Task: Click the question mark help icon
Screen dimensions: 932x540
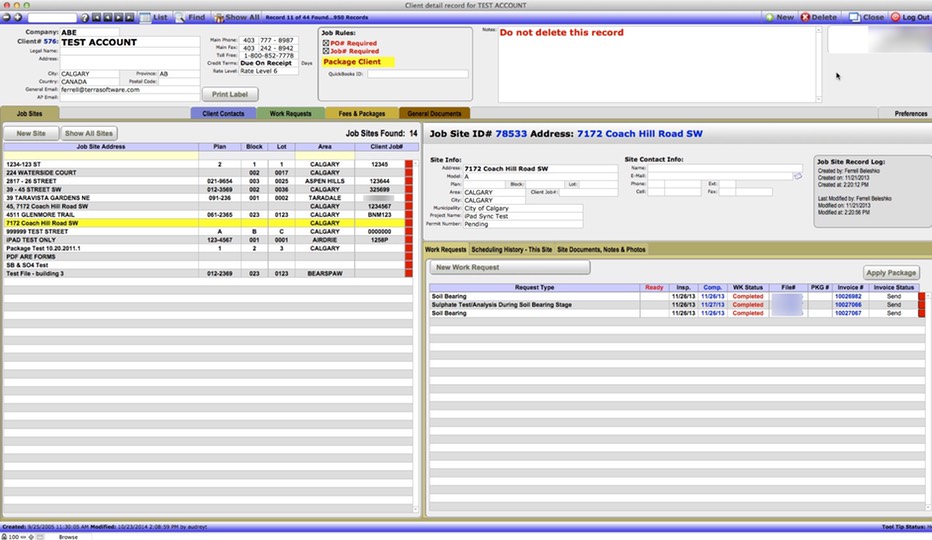Action: (x=85, y=17)
